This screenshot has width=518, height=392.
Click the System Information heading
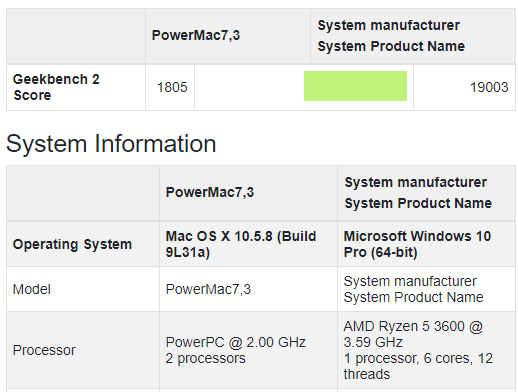111,144
